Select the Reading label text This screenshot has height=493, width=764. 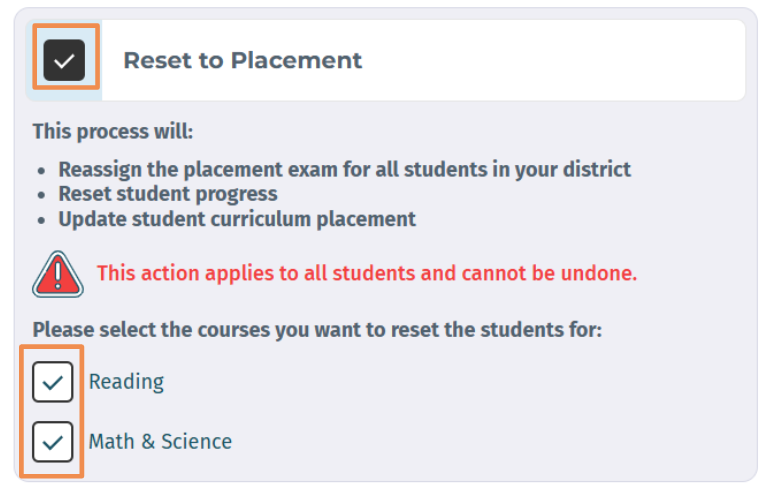pos(126,382)
